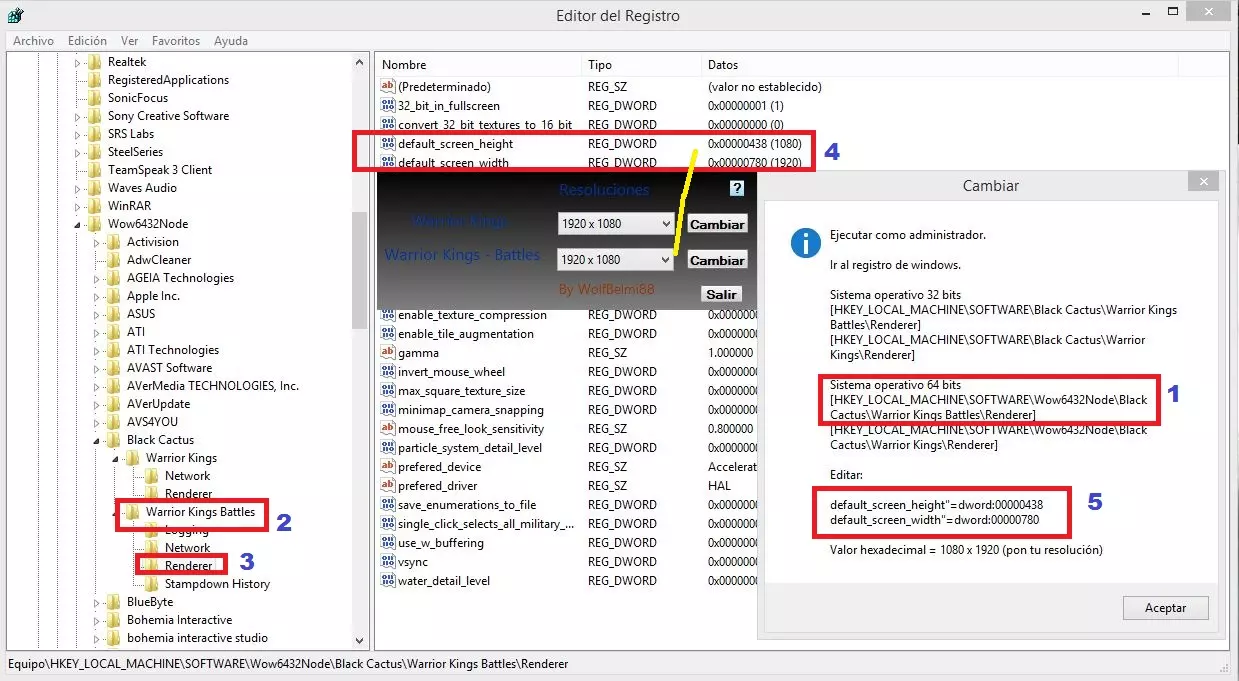Viewport: 1239px width, 681px height.
Task: Click the invert_mouse_wheel DWORD icon
Action: pos(388,372)
